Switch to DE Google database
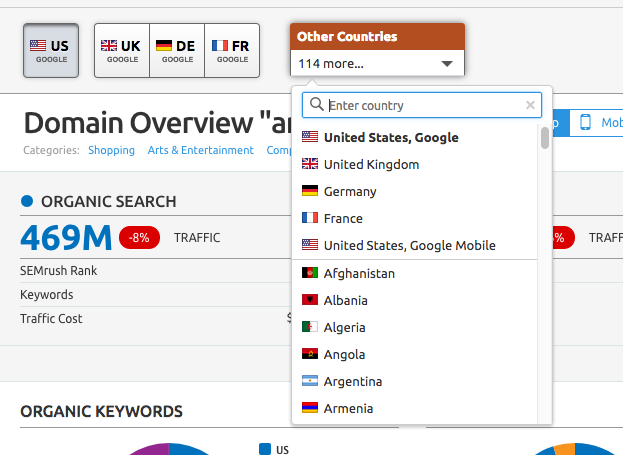The width and height of the screenshot is (623, 455). click(177, 50)
